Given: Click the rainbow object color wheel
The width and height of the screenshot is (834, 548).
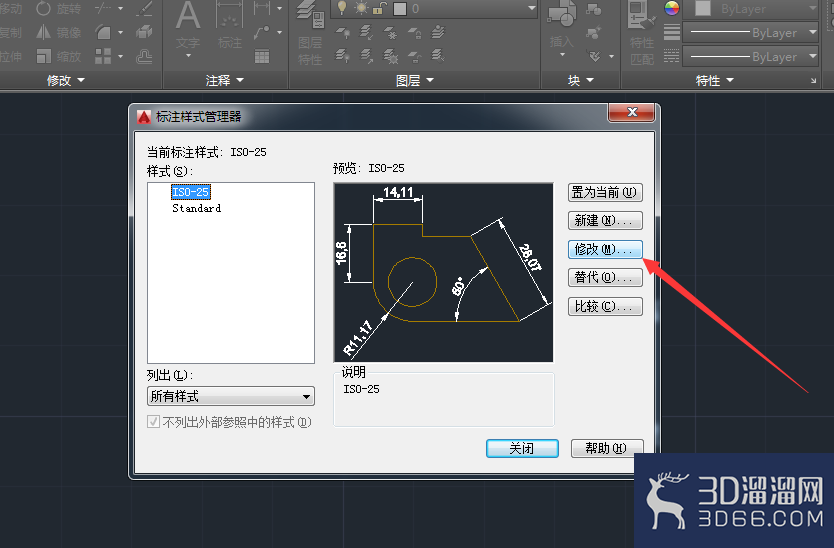Looking at the screenshot, I should tap(672, 8).
